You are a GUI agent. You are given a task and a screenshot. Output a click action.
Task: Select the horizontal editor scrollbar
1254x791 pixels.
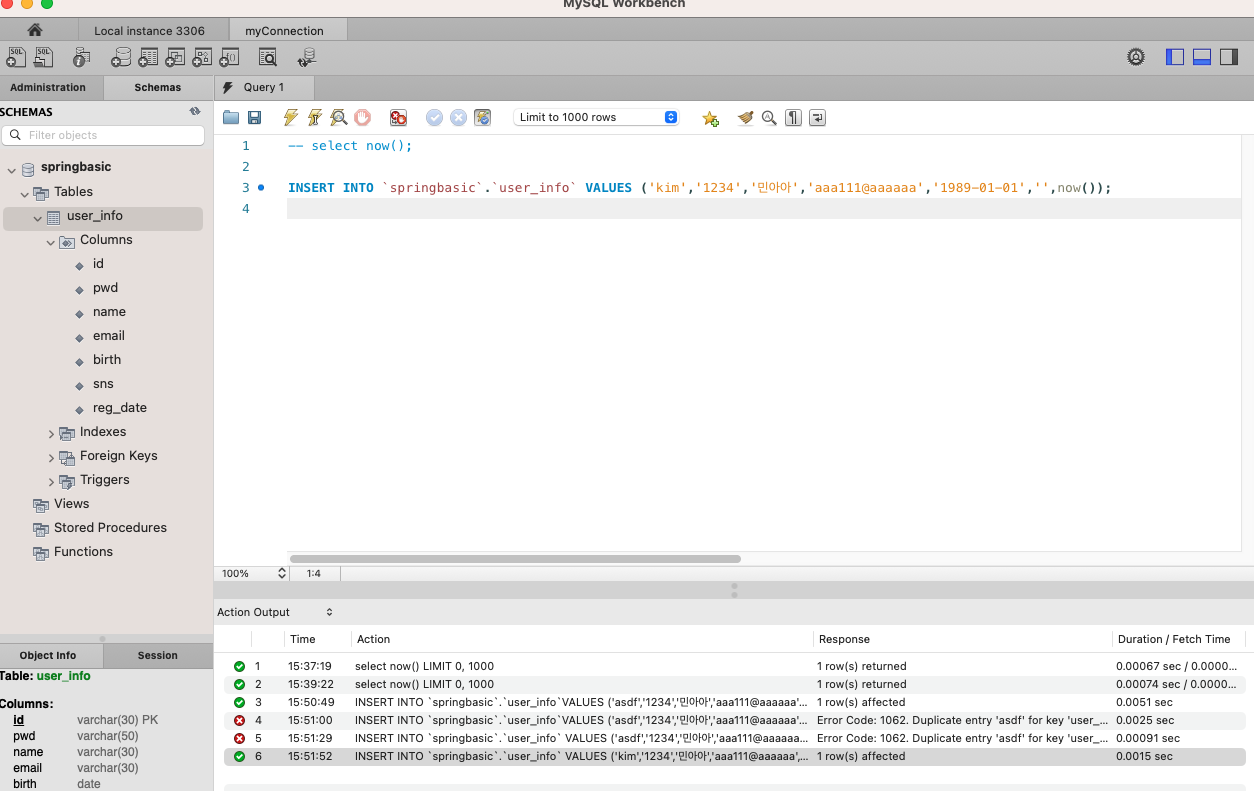tap(516, 559)
